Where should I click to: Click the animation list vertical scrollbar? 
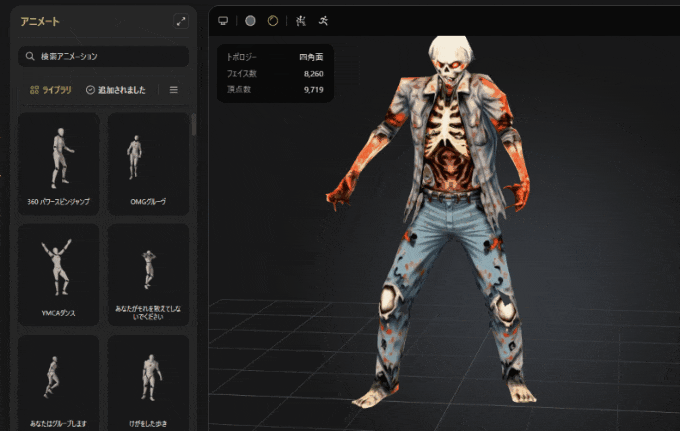point(194,125)
